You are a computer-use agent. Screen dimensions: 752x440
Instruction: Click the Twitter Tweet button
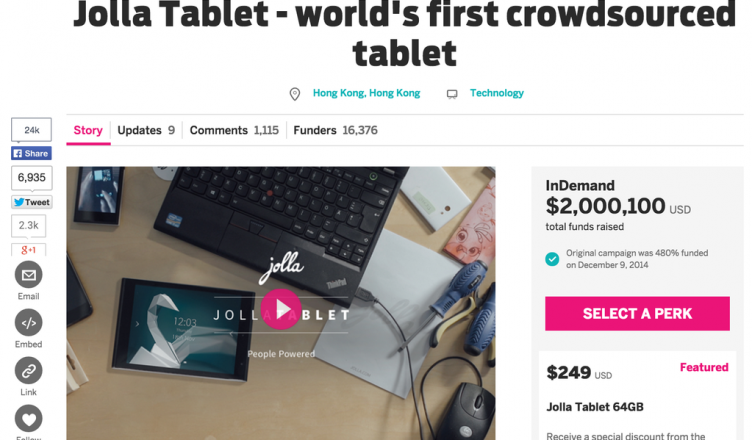click(31, 201)
